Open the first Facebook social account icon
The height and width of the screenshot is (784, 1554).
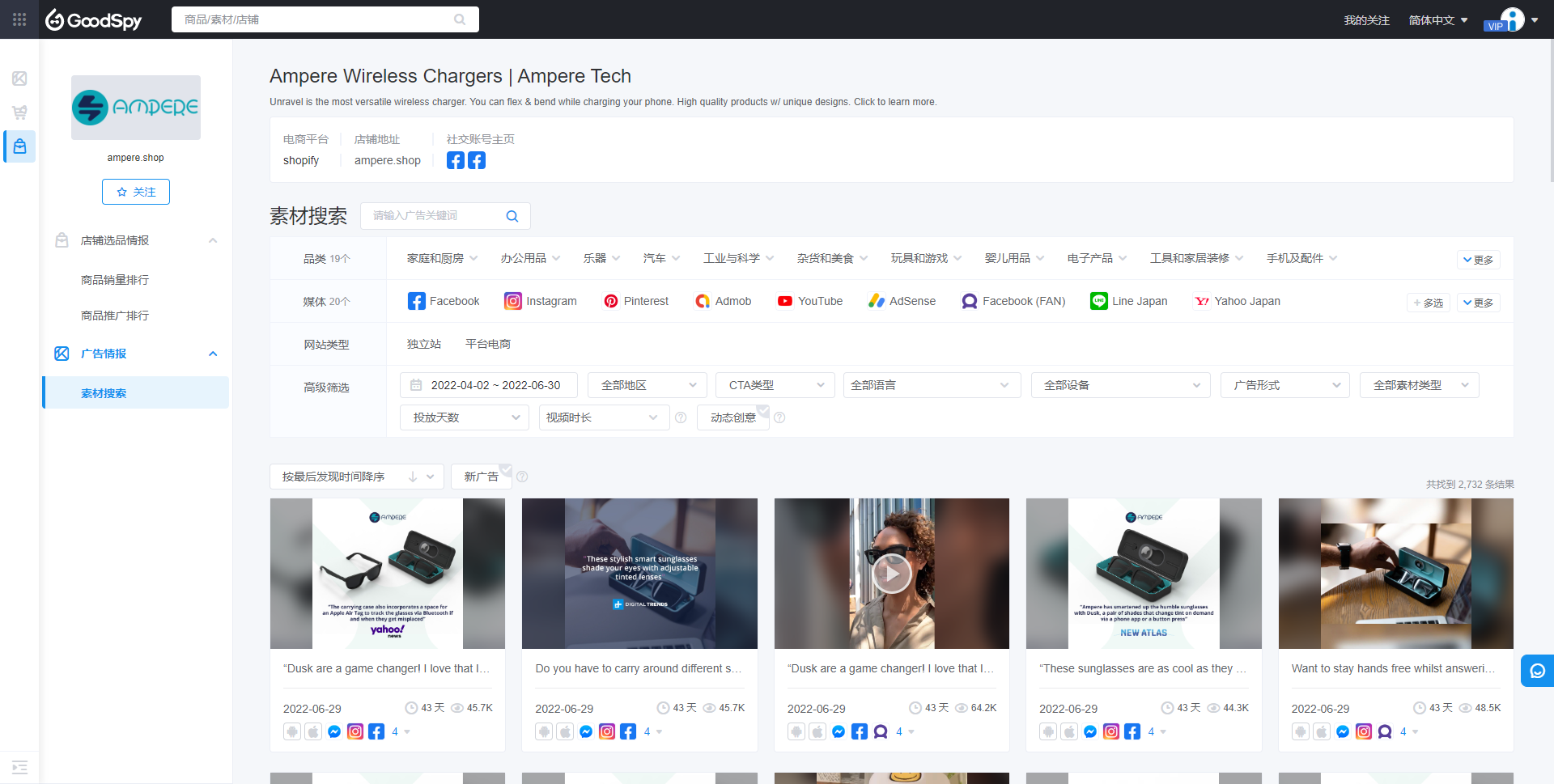tap(456, 160)
